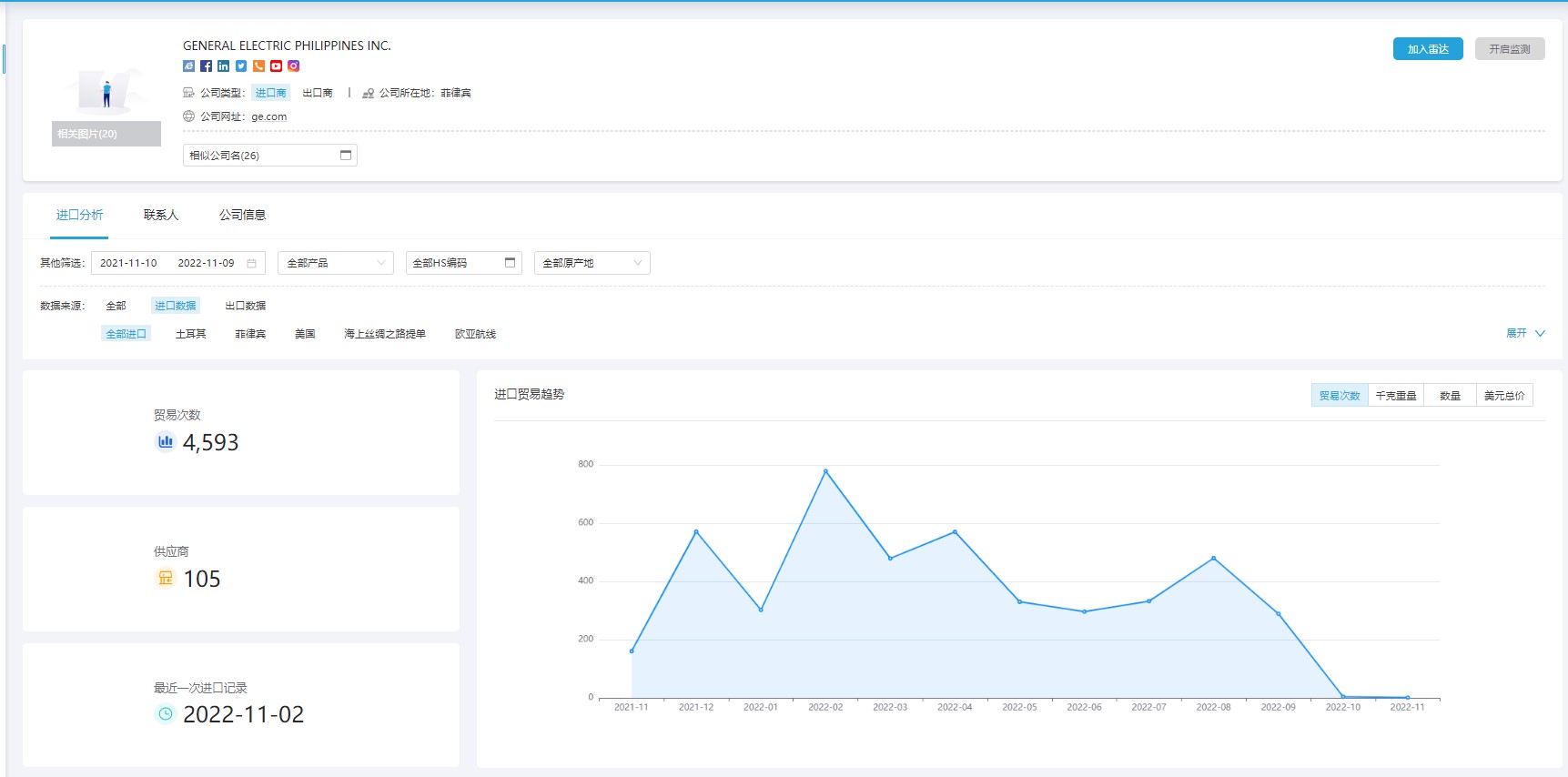The image size is (1568, 777).
Task: Select 全部进口 filter option
Action: click(x=126, y=334)
